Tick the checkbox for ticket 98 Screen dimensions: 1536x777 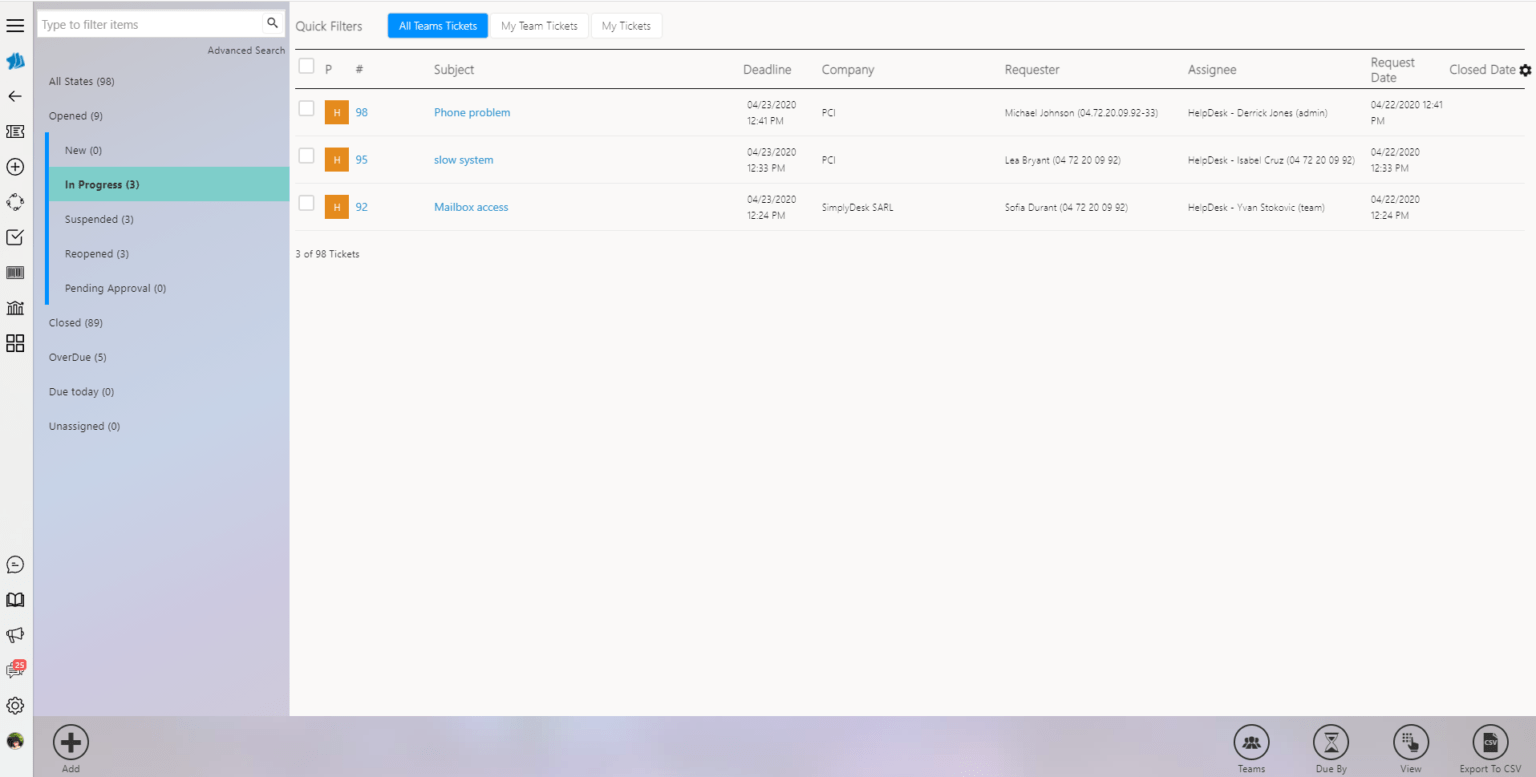306,108
